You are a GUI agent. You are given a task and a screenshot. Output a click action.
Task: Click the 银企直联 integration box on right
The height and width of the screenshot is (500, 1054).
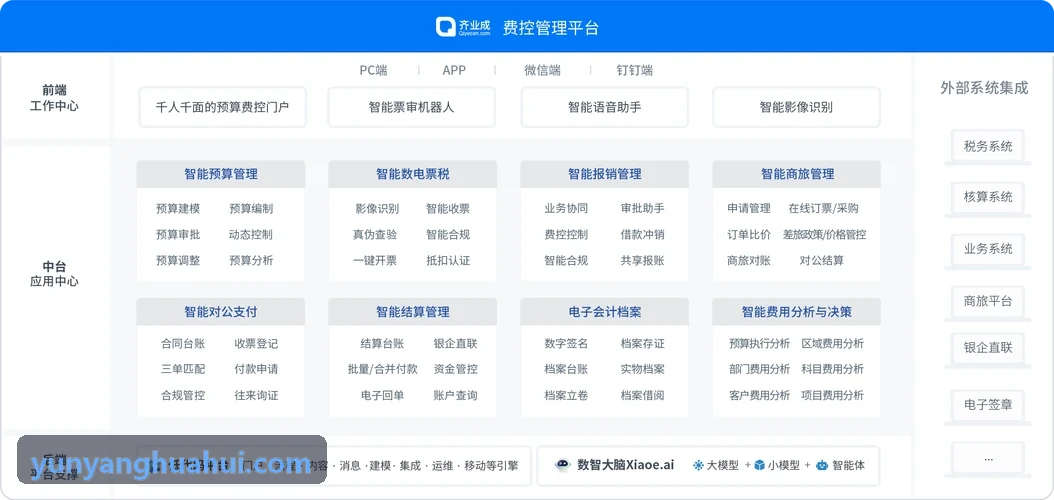(987, 348)
